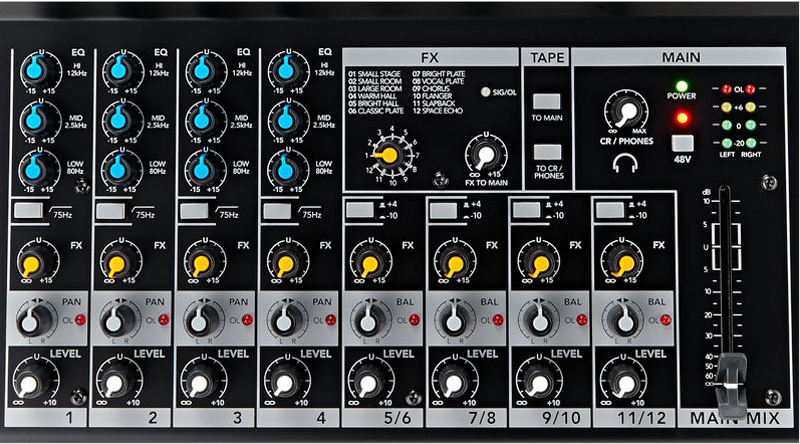Toggle channel 3 75Hz low-cut switch
The image size is (800, 444).
tap(194, 210)
